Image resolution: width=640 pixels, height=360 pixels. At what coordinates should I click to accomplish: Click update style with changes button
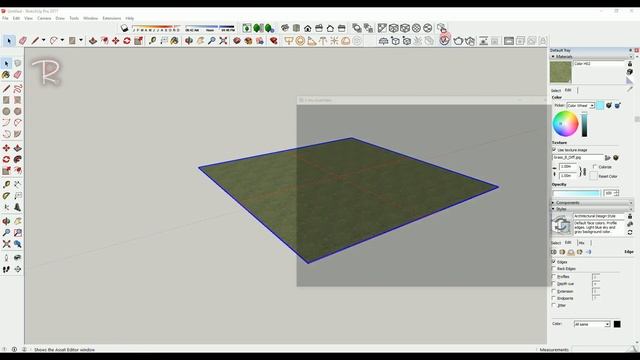(x=561, y=225)
